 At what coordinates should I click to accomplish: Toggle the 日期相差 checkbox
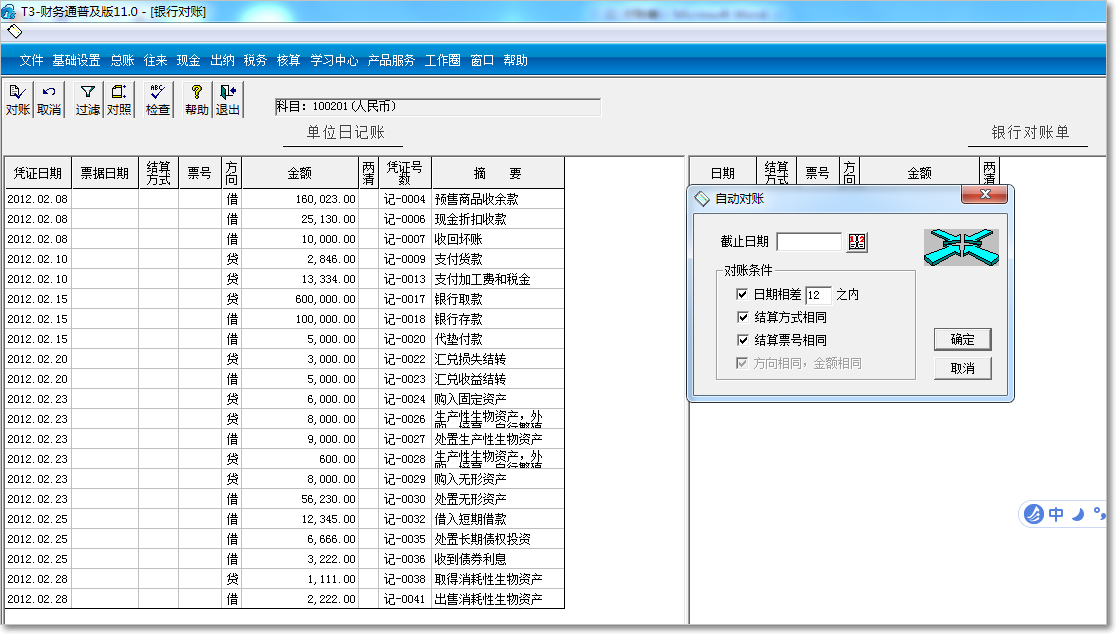point(742,295)
